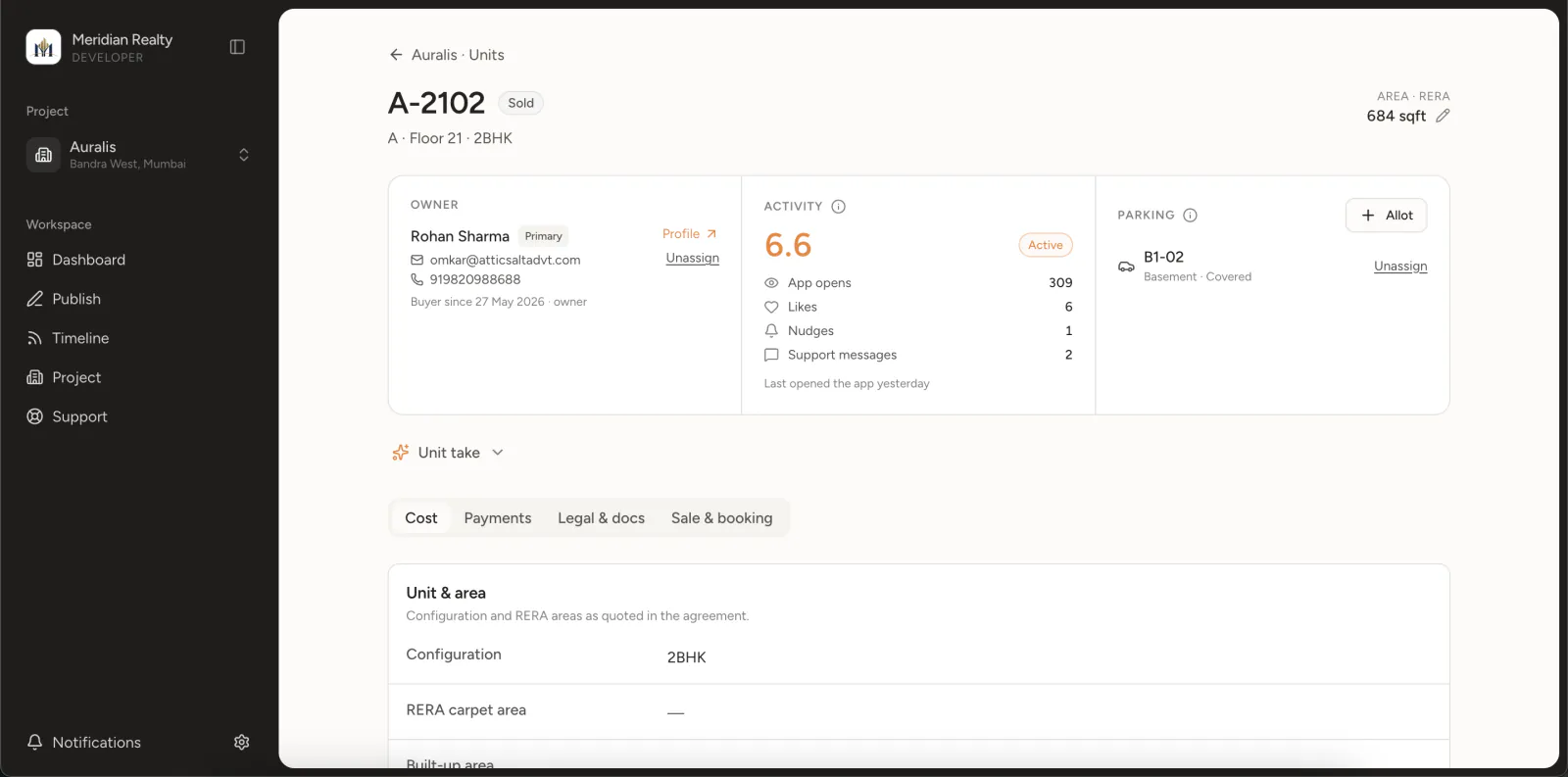
Task: Open the Sale & booking tab
Action: click(722, 518)
